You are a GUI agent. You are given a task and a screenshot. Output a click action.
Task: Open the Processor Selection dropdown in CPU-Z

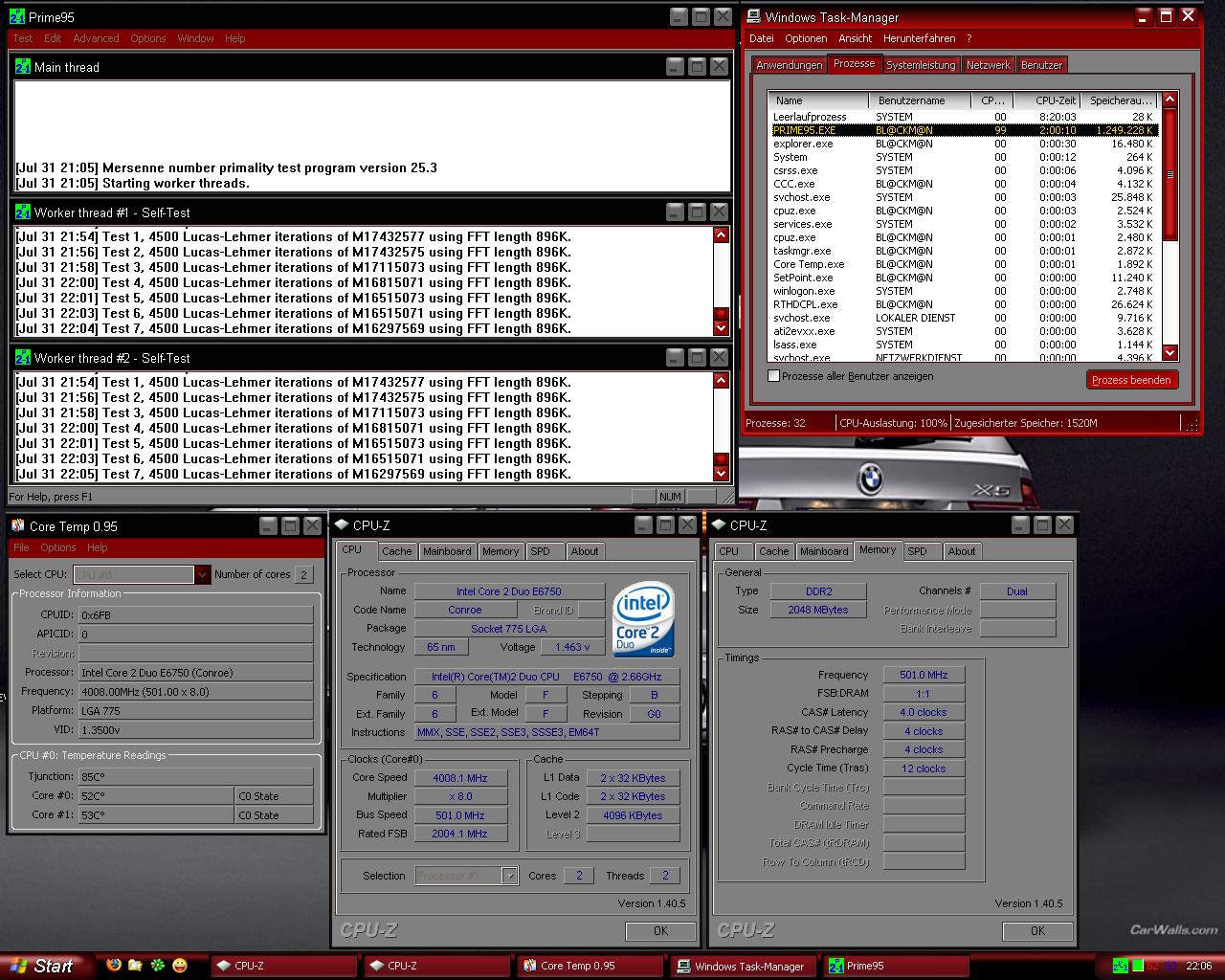pyautogui.click(x=509, y=876)
